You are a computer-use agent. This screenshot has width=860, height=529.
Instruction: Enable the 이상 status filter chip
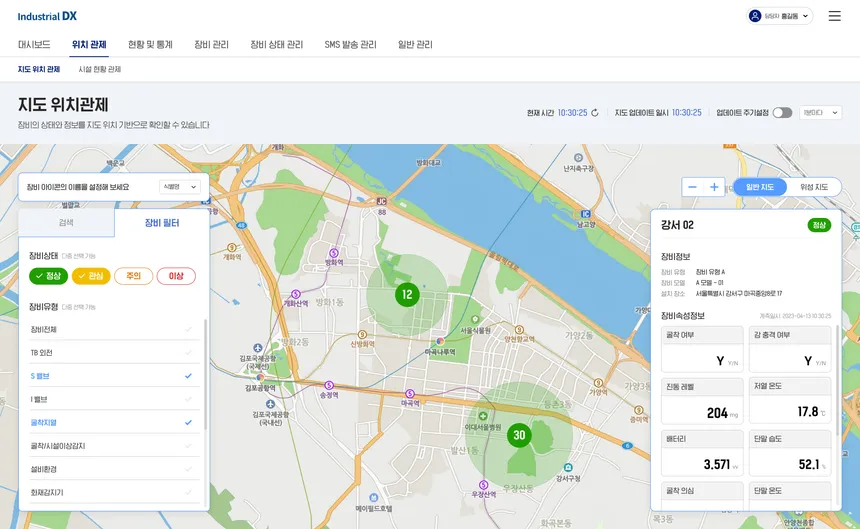tap(176, 276)
